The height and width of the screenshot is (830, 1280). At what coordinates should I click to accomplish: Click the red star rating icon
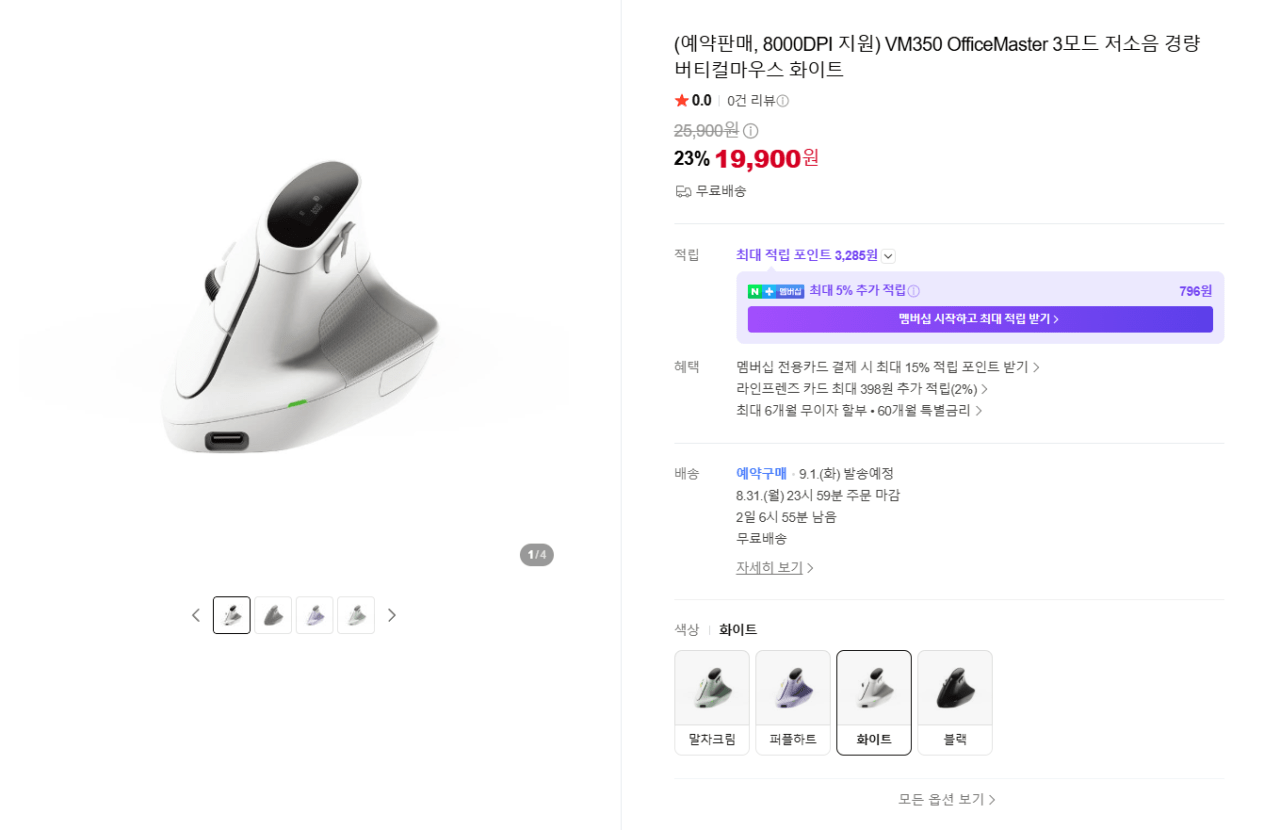[682, 100]
